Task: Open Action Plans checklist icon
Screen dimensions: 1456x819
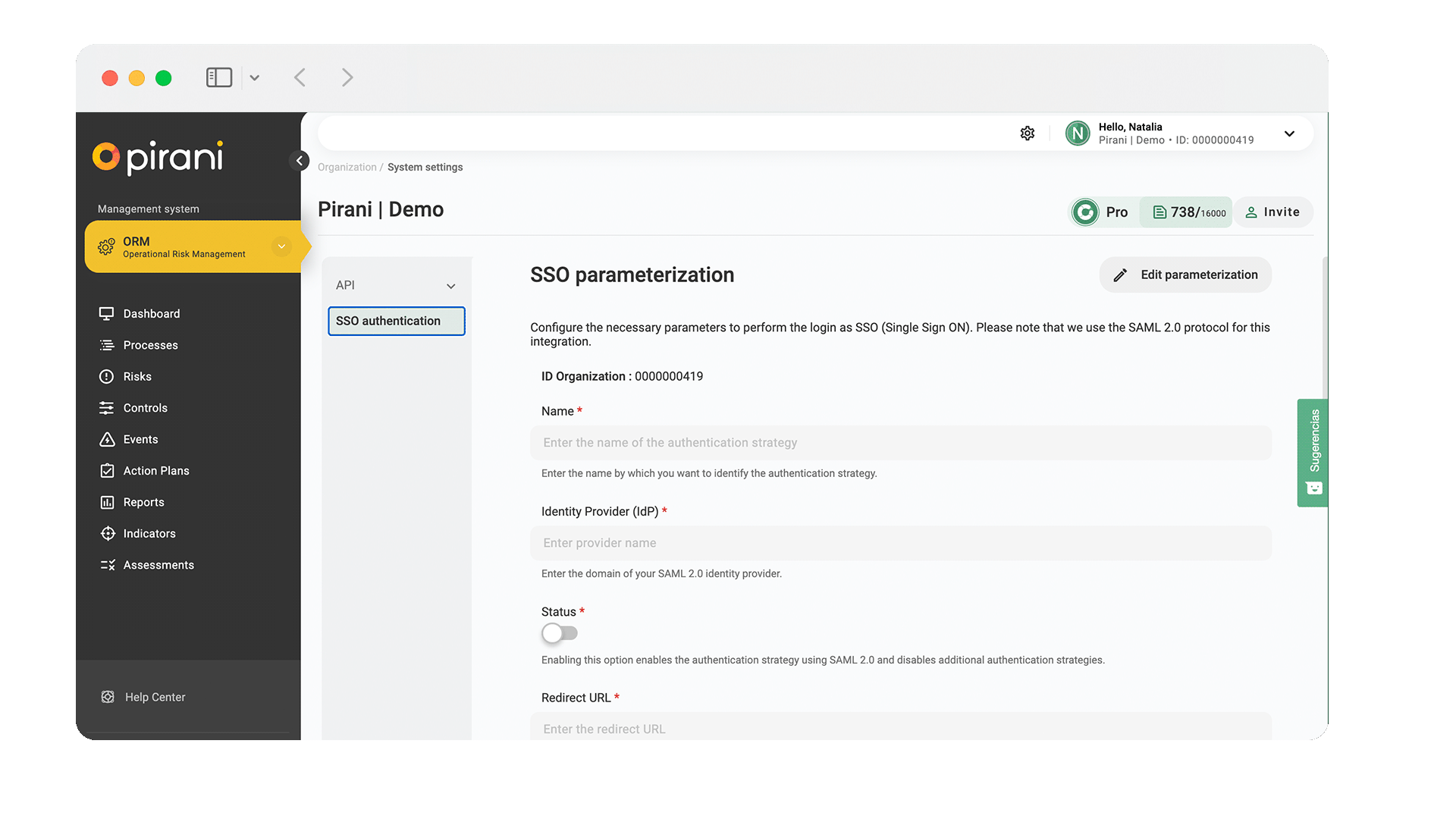Action: pos(107,471)
